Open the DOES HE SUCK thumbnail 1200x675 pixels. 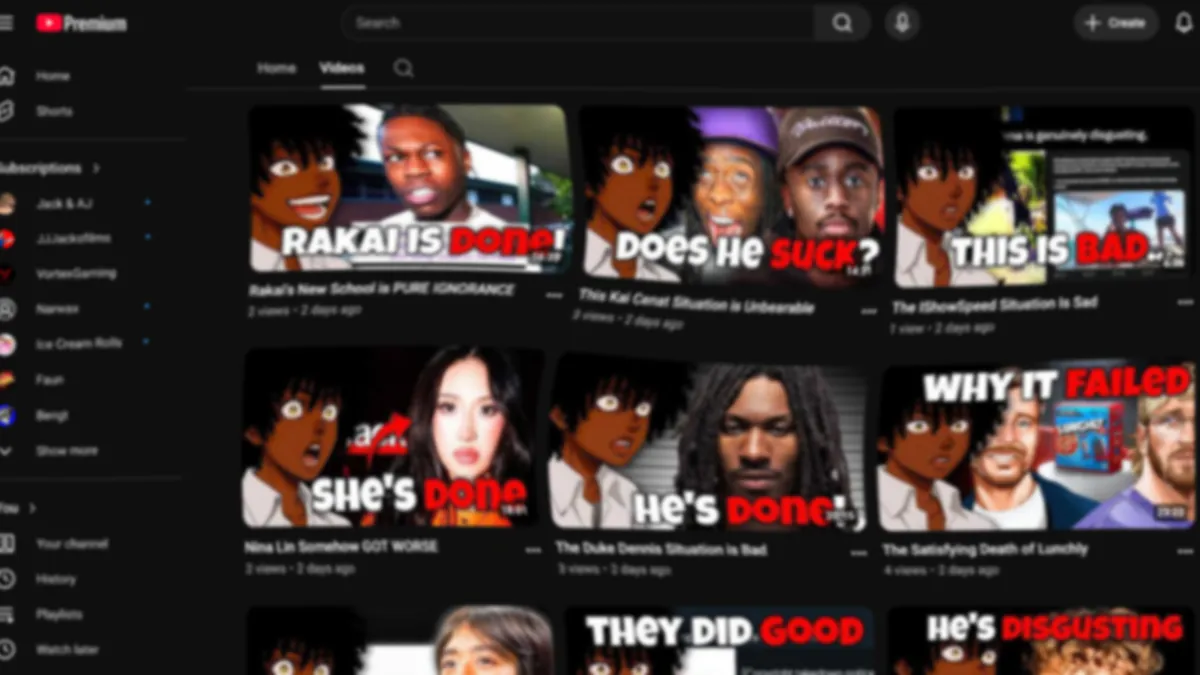coord(731,195)
